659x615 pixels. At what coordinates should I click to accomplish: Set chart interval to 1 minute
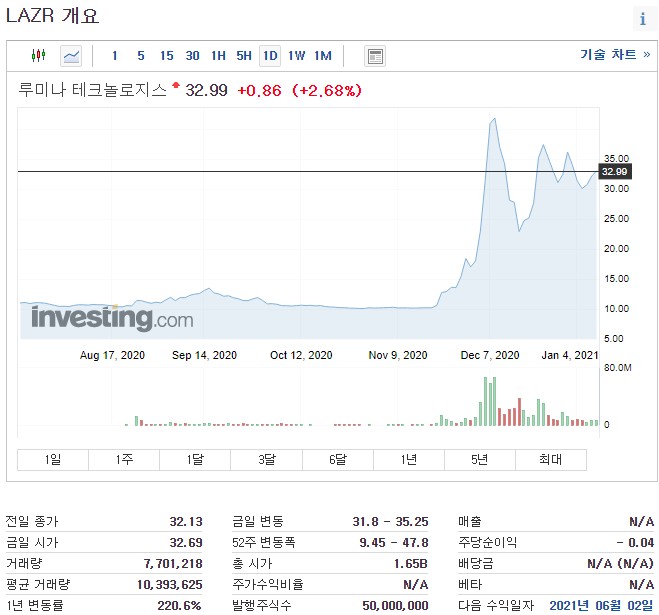(x=115, y=56)
